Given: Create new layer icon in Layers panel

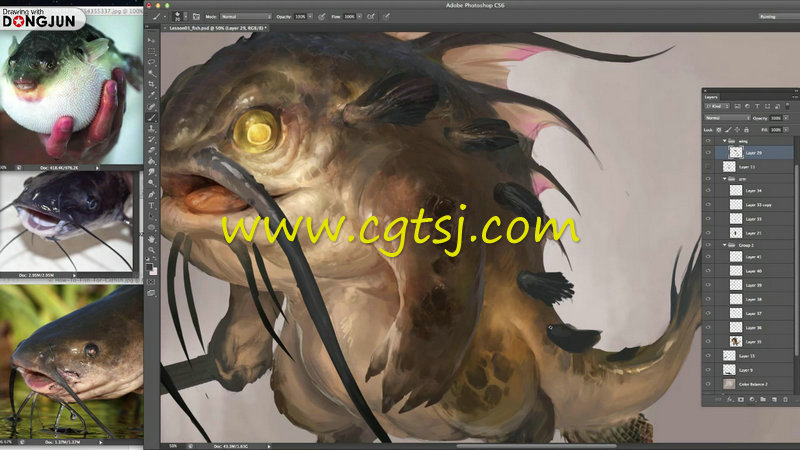Looking at the screenshot, I should (774, 399).
